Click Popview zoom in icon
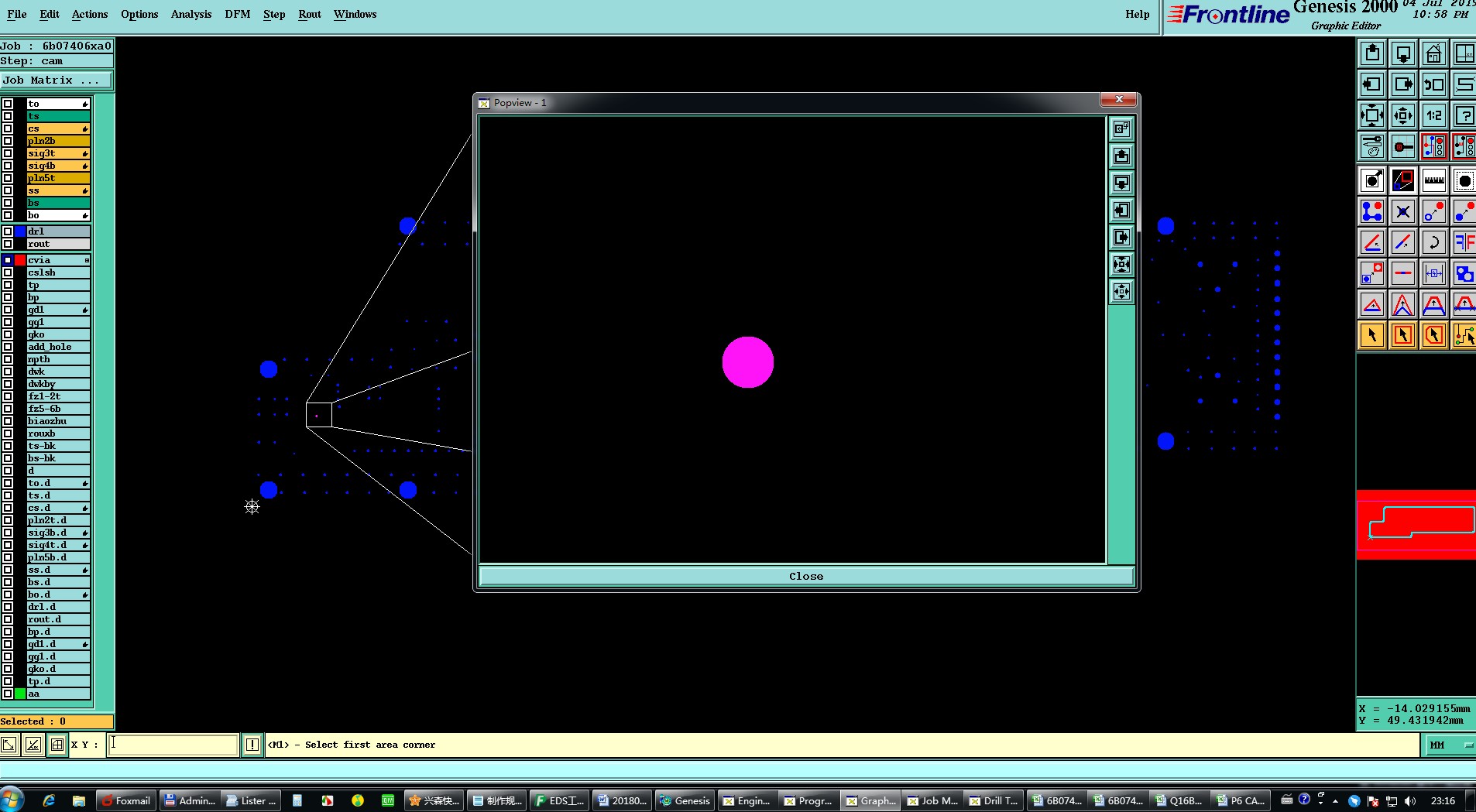Viewport: 1476px width, 812px height. [1121, 265]
